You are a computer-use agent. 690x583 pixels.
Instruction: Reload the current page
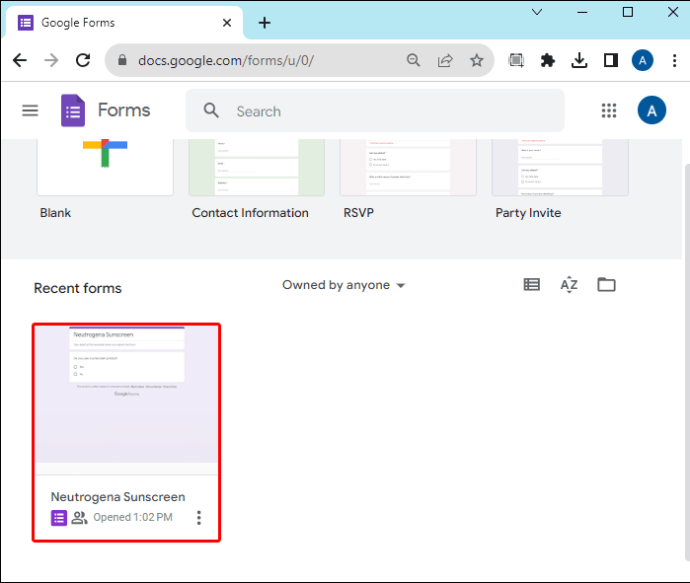(x=83, y=60)
